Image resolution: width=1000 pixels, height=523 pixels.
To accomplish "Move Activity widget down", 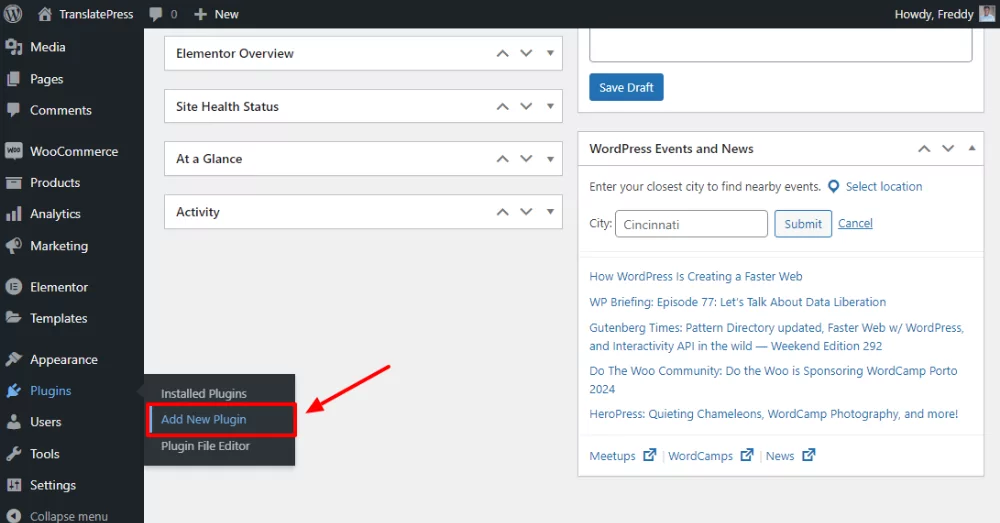I will point(526,212).
